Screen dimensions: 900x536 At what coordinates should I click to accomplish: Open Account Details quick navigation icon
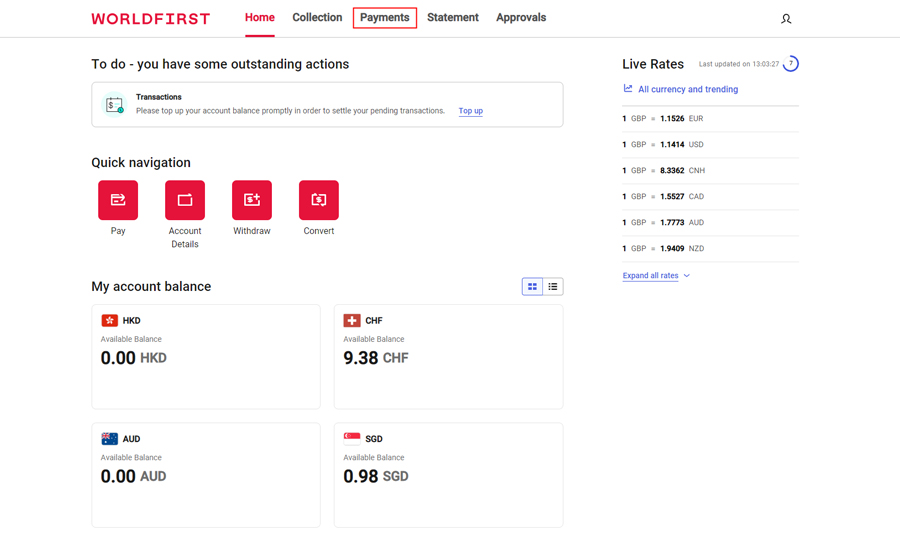(185, 200)
